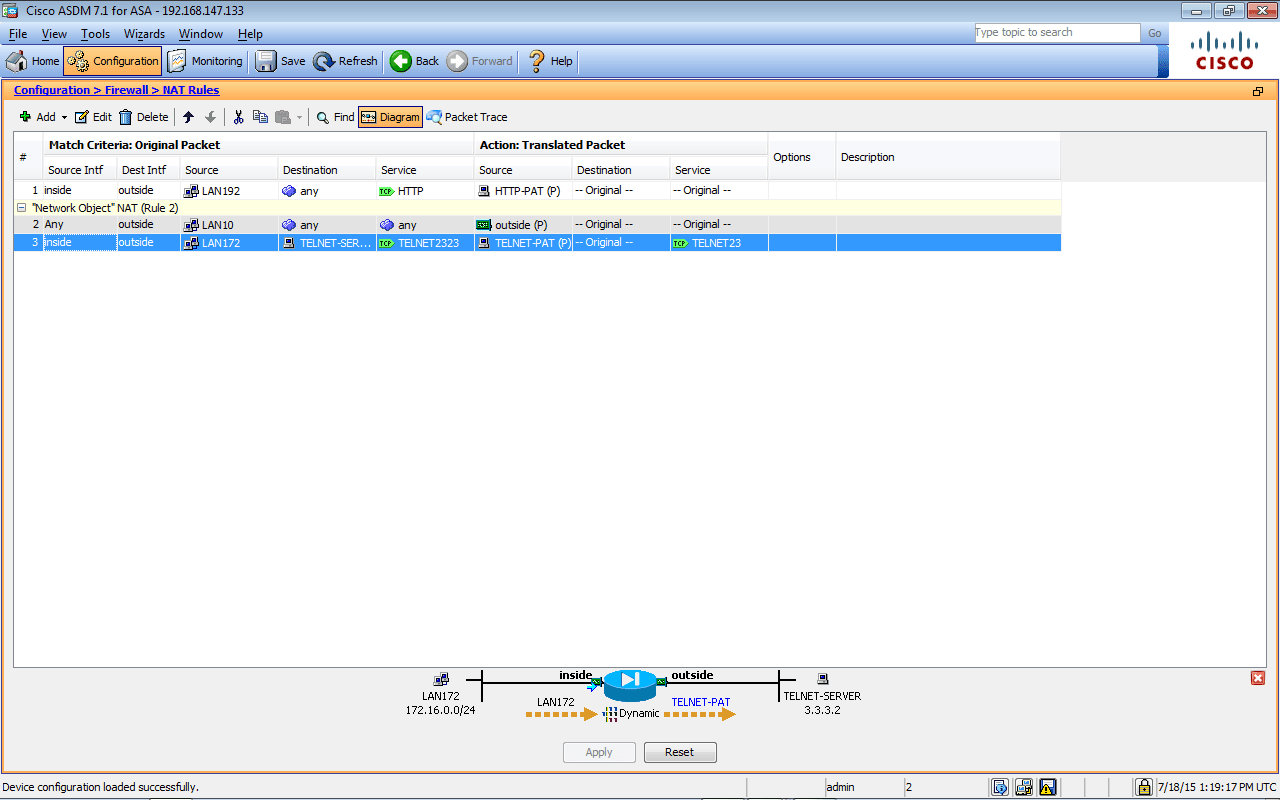Click the Apply button
The width and height of the screenshot is (1280, 800).
(x=599, y=752)
